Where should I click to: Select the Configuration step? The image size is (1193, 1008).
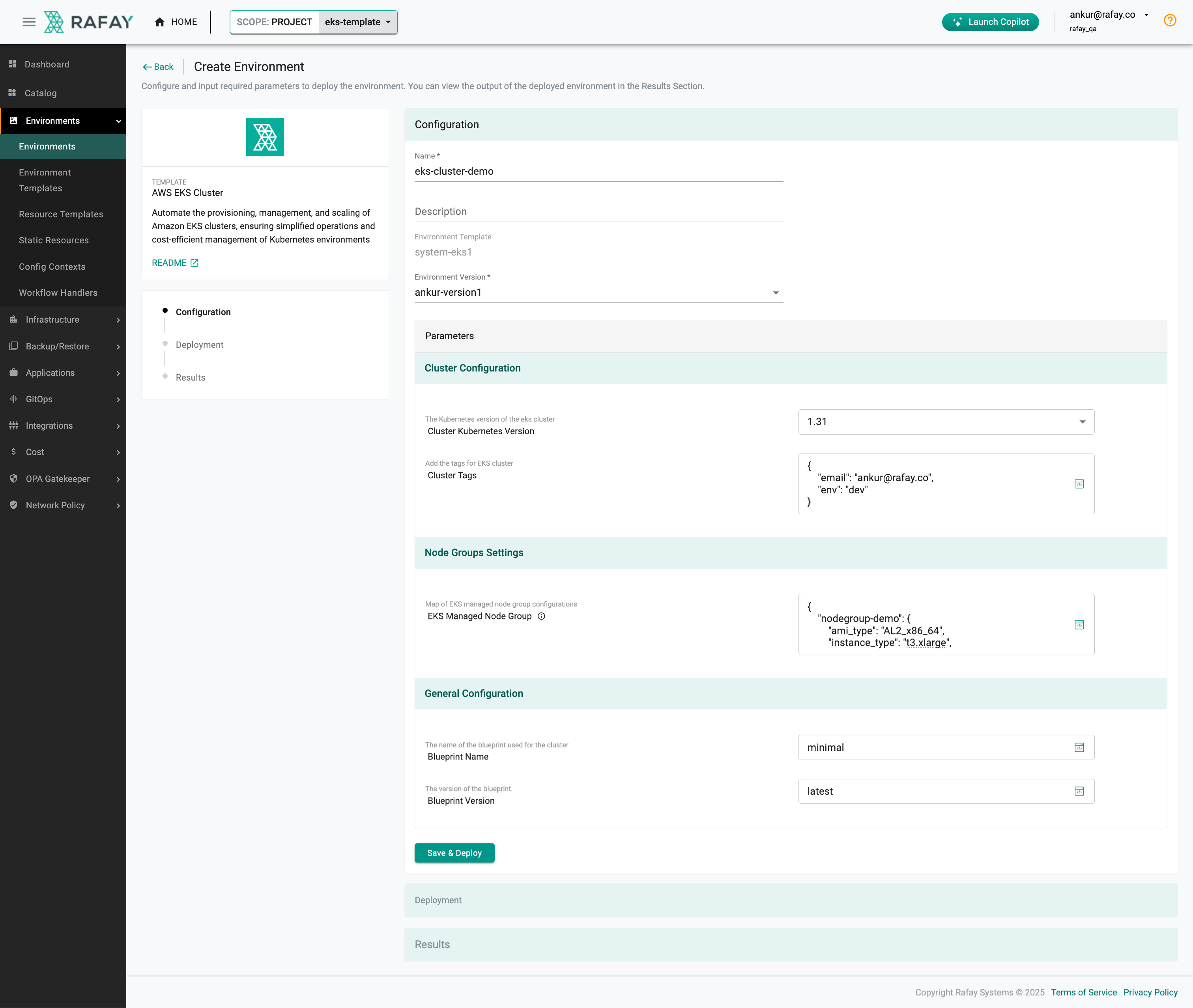coord(203,312)
